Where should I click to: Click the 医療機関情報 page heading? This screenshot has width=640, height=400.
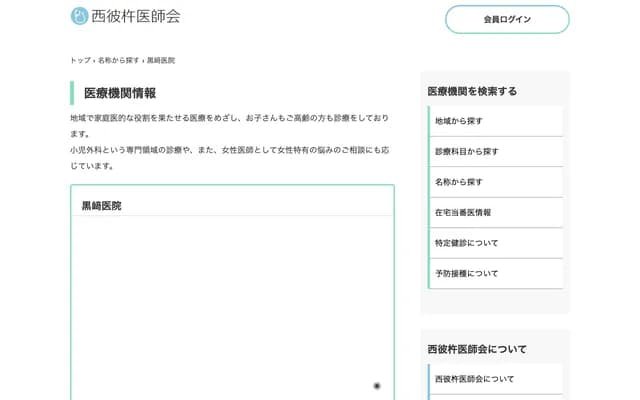pyautogui.click(x=120, y=93)
